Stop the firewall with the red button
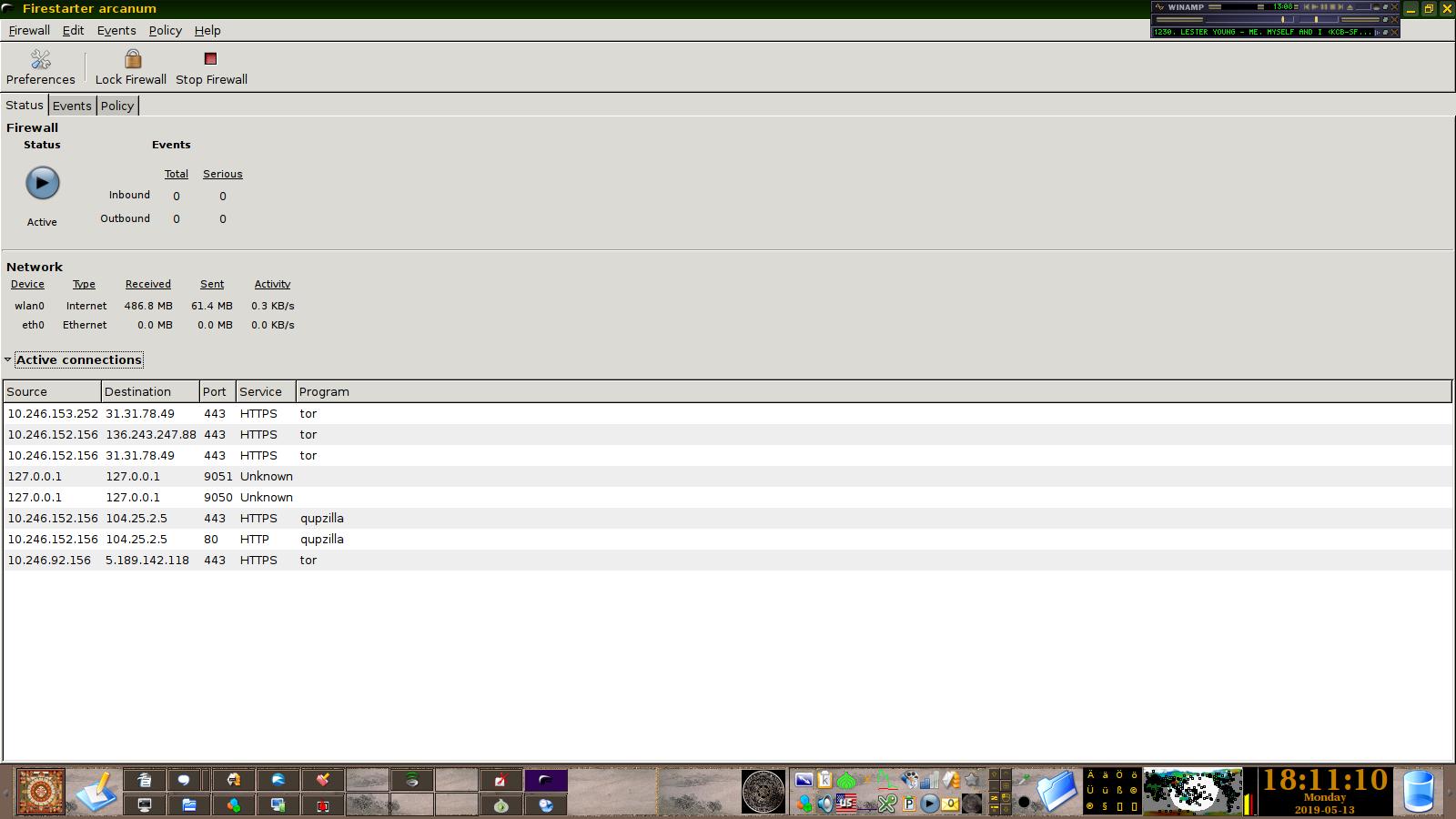Image resolution: width=1456 pixels, height=819 pixels. click(211, 68)
